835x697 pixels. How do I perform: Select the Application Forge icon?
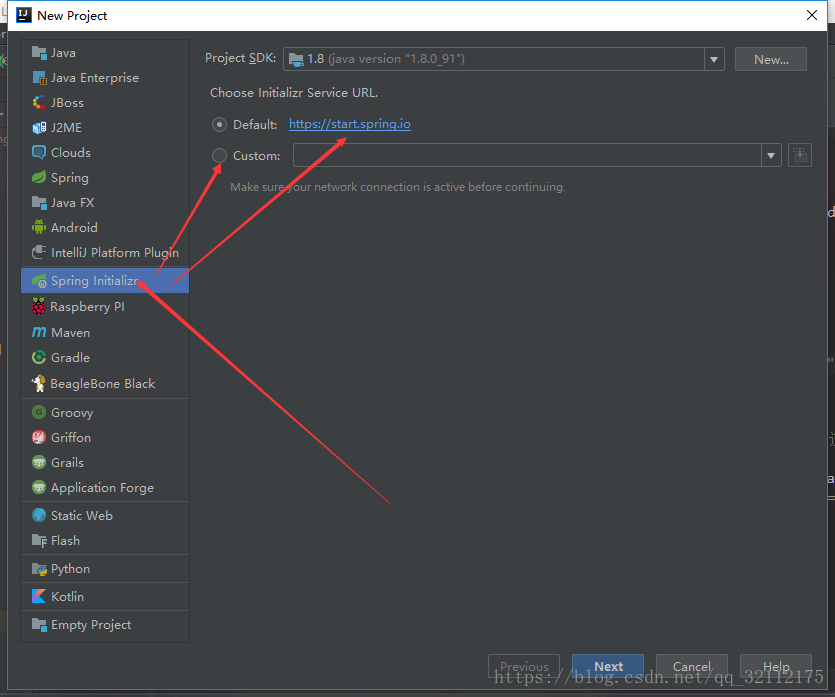(x=39, y=487)
